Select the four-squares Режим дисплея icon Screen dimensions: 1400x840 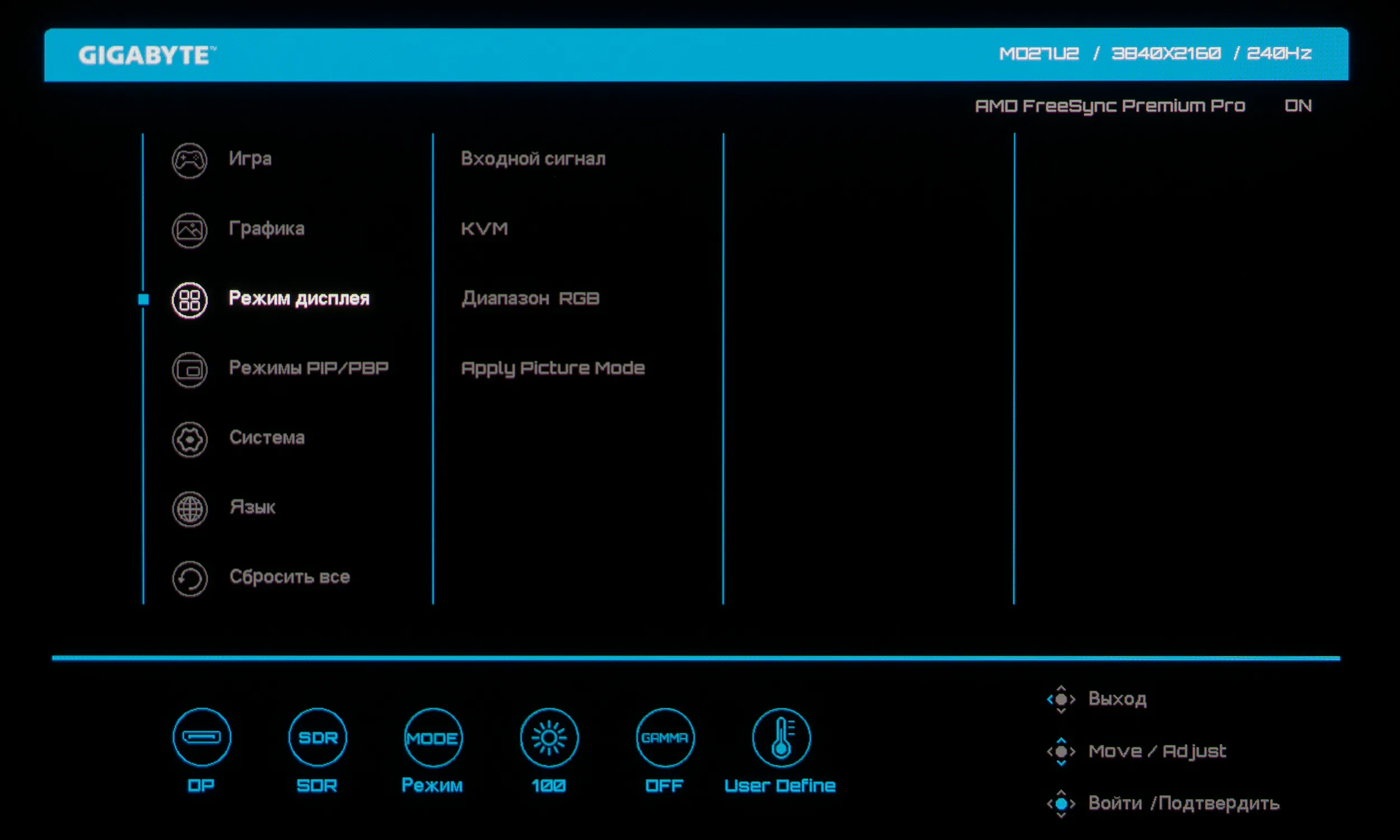pyautogui.click(x=190, y=300)
